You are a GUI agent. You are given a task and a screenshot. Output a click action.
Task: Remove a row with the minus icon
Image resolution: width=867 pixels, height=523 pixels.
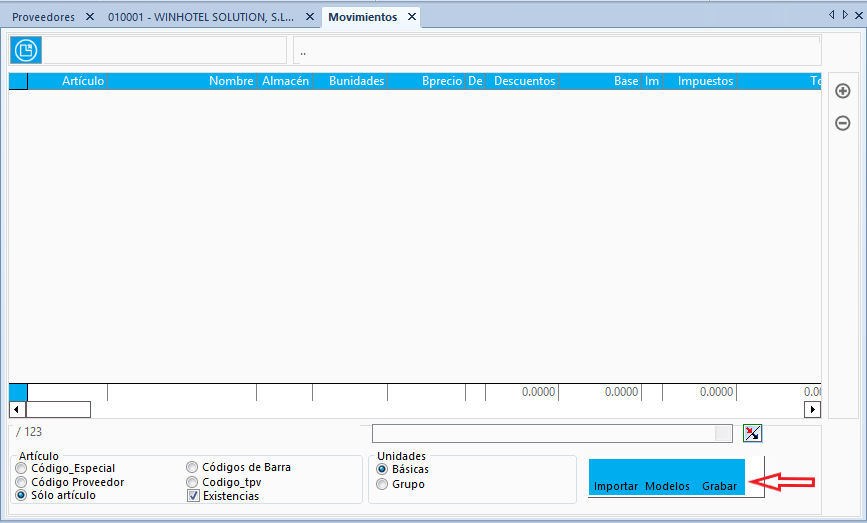click(843, 123)
